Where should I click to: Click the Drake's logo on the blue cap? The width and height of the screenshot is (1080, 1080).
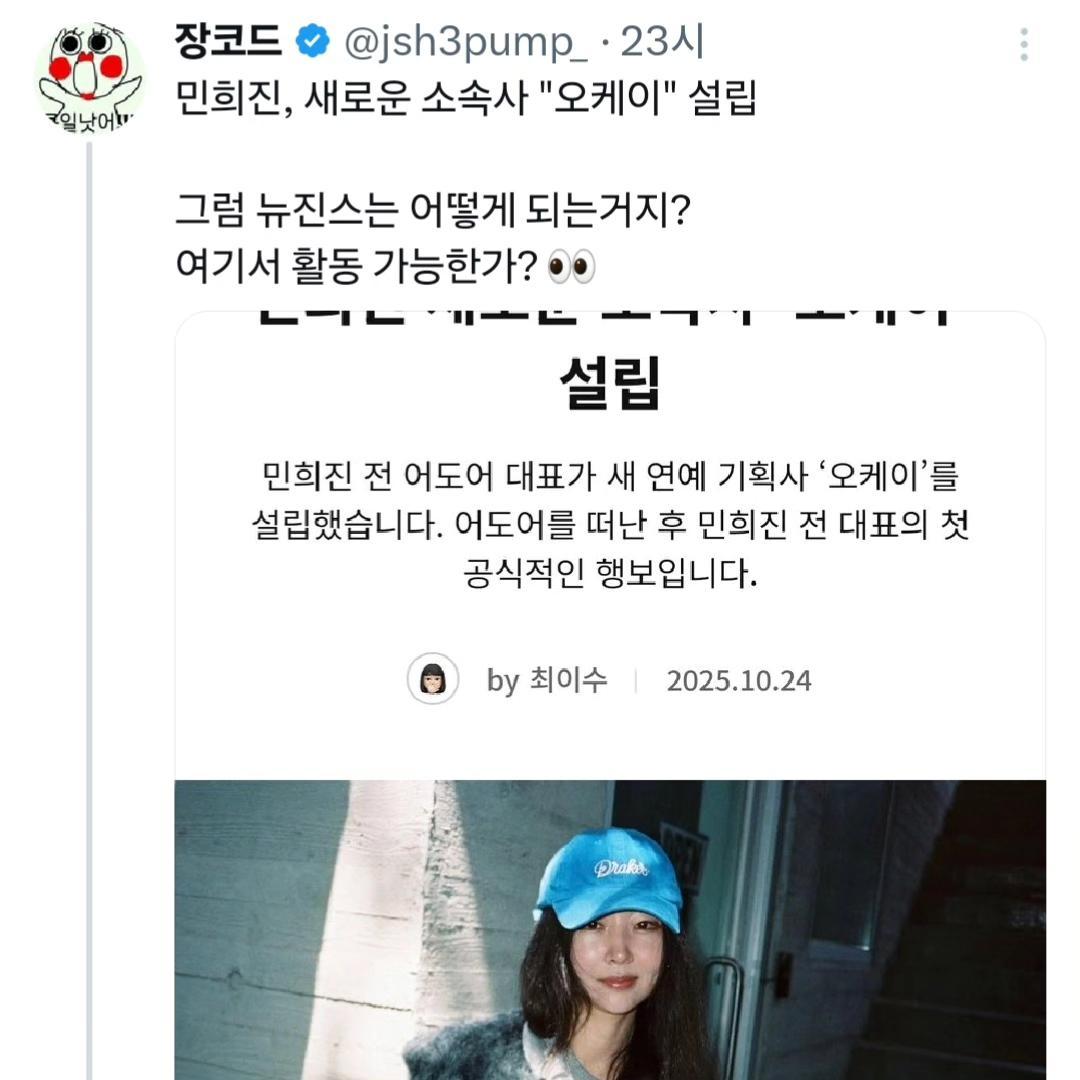[x=621, y=867]
